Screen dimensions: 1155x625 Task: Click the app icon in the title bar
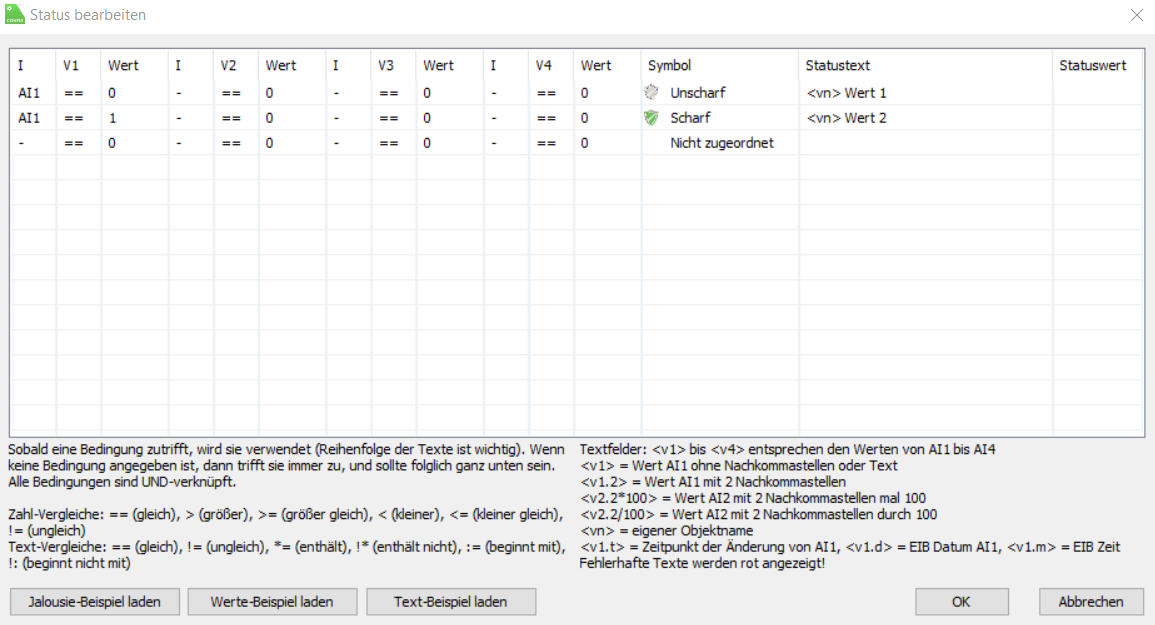tap(15, 14)
